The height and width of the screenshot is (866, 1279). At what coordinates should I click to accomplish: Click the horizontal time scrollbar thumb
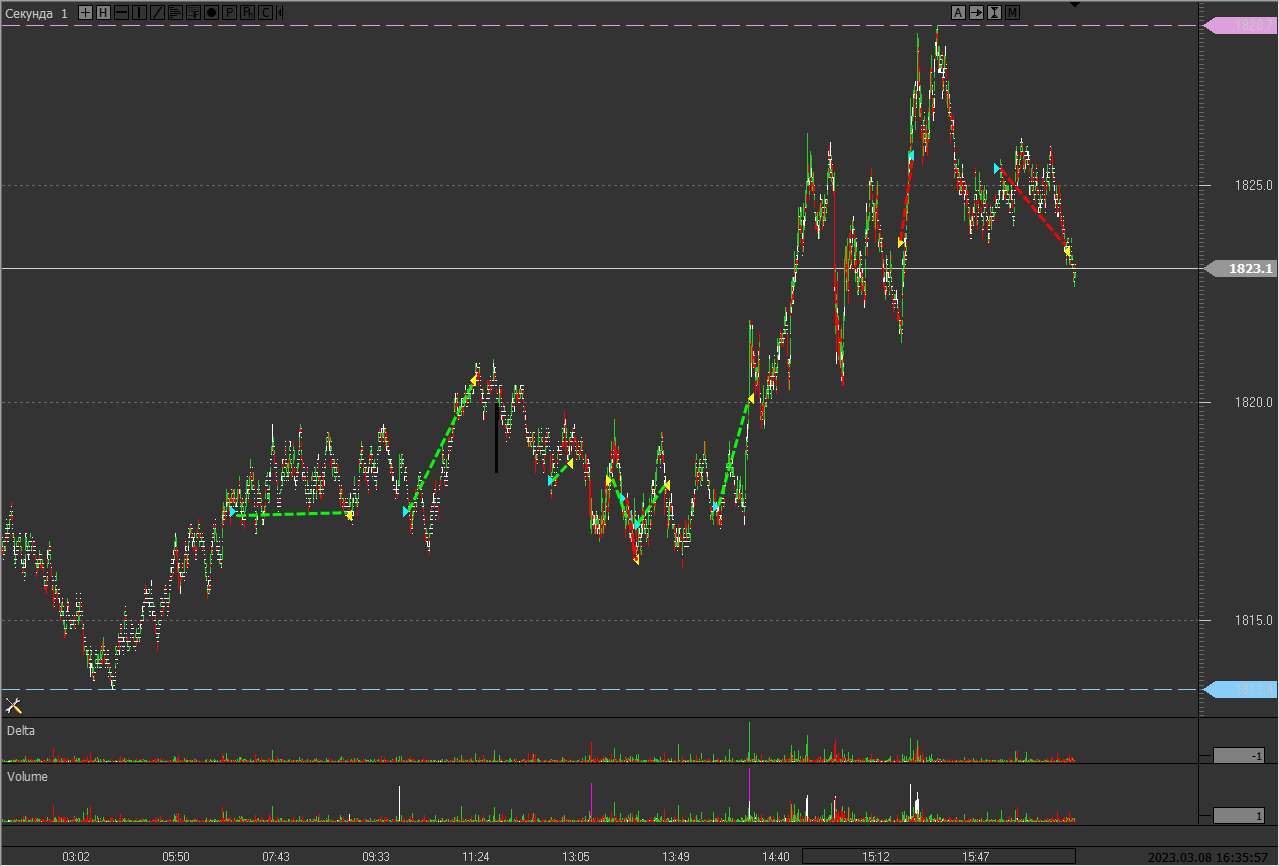939,856
